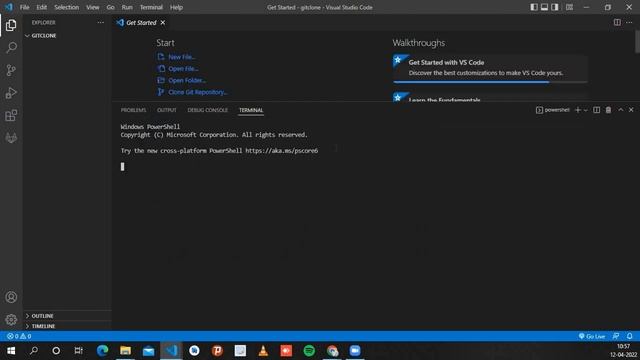The height and width of the screenshot is (360, 640).
Task: Open the Terminal menu
Action: pos(151,7)
